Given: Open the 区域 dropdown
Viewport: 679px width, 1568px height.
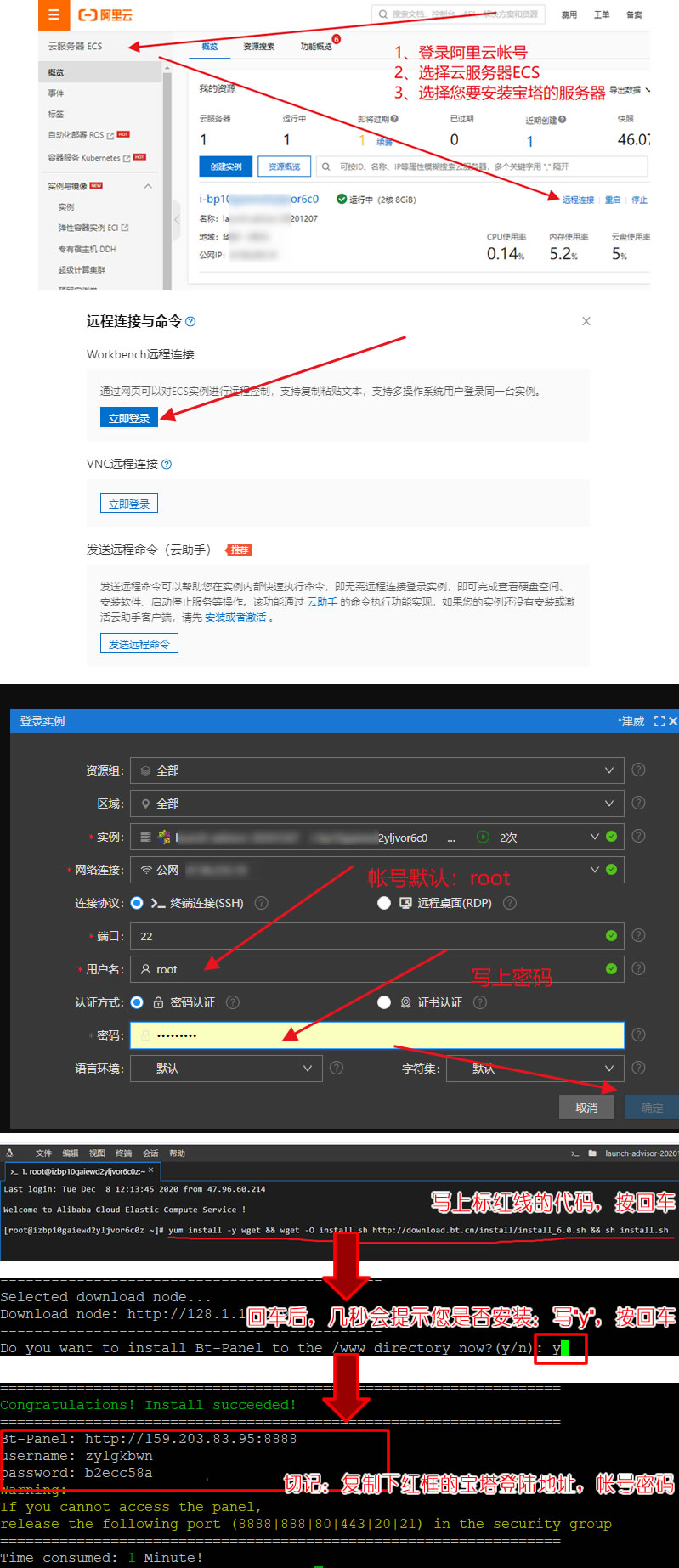Looking at the screenshot, I should pyautogui.click(x=377, y=804).
